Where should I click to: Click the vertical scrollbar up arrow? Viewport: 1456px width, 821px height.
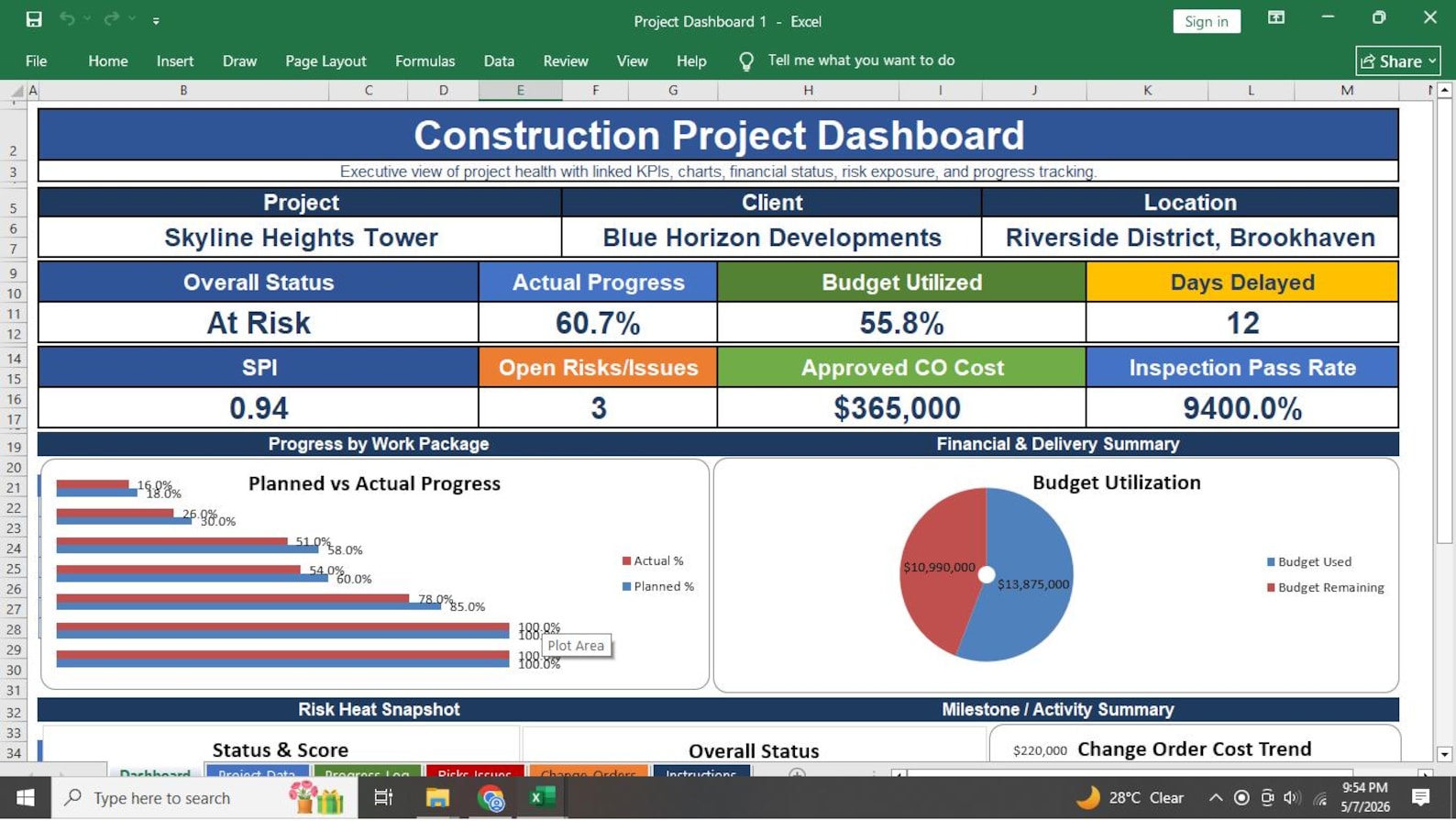click(1444, 90)
